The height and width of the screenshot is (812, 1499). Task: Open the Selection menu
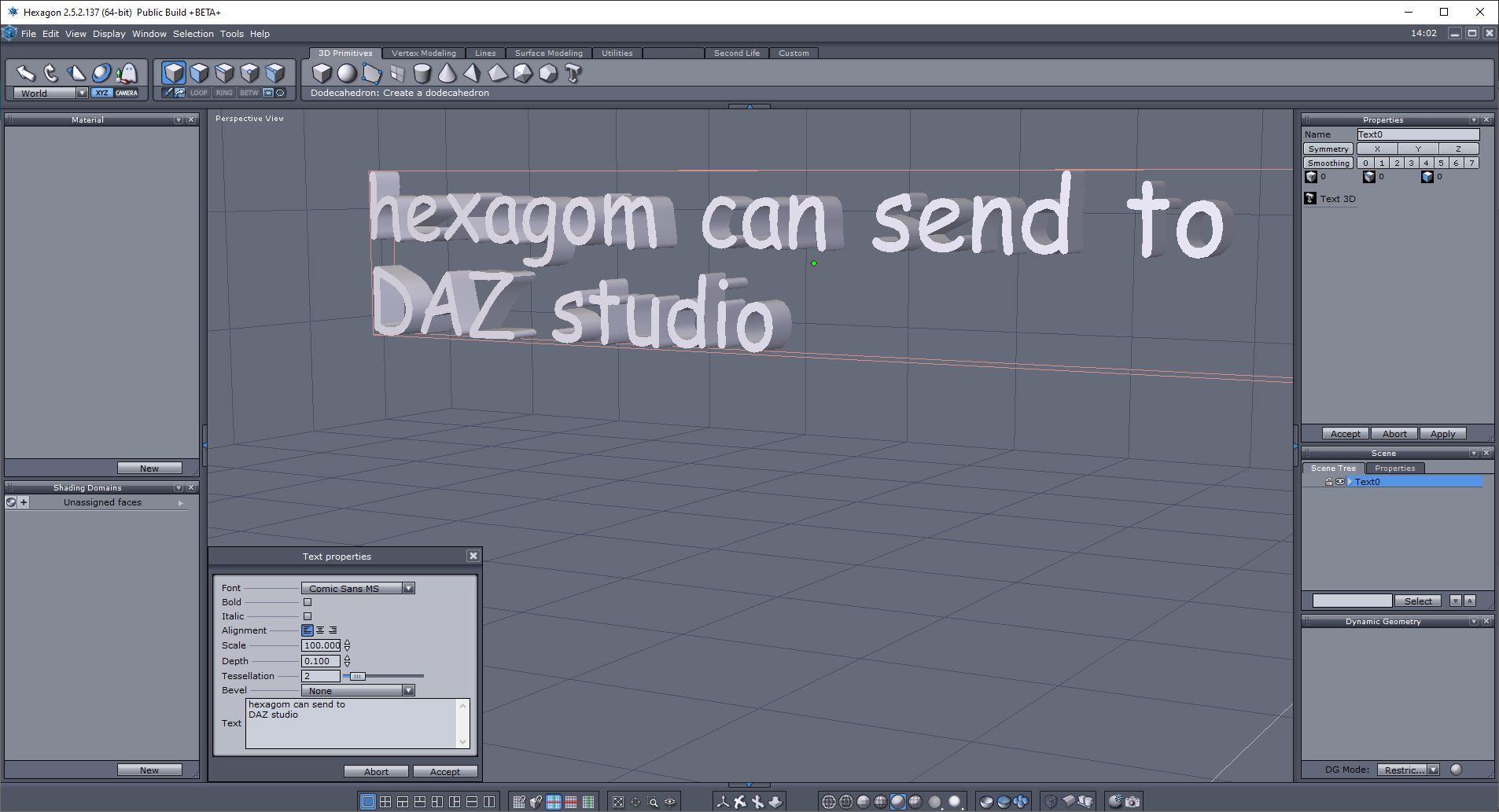(x=193, y=34)
